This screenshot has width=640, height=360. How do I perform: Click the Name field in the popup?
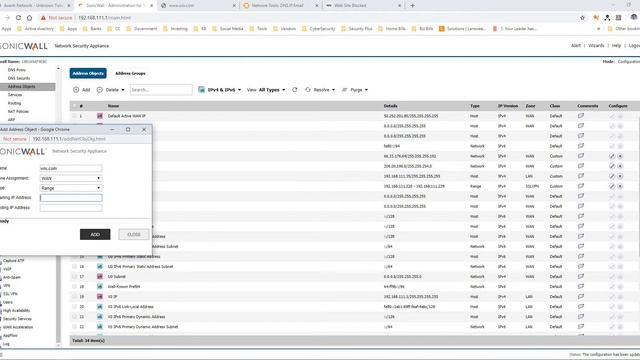click(71, 168)
